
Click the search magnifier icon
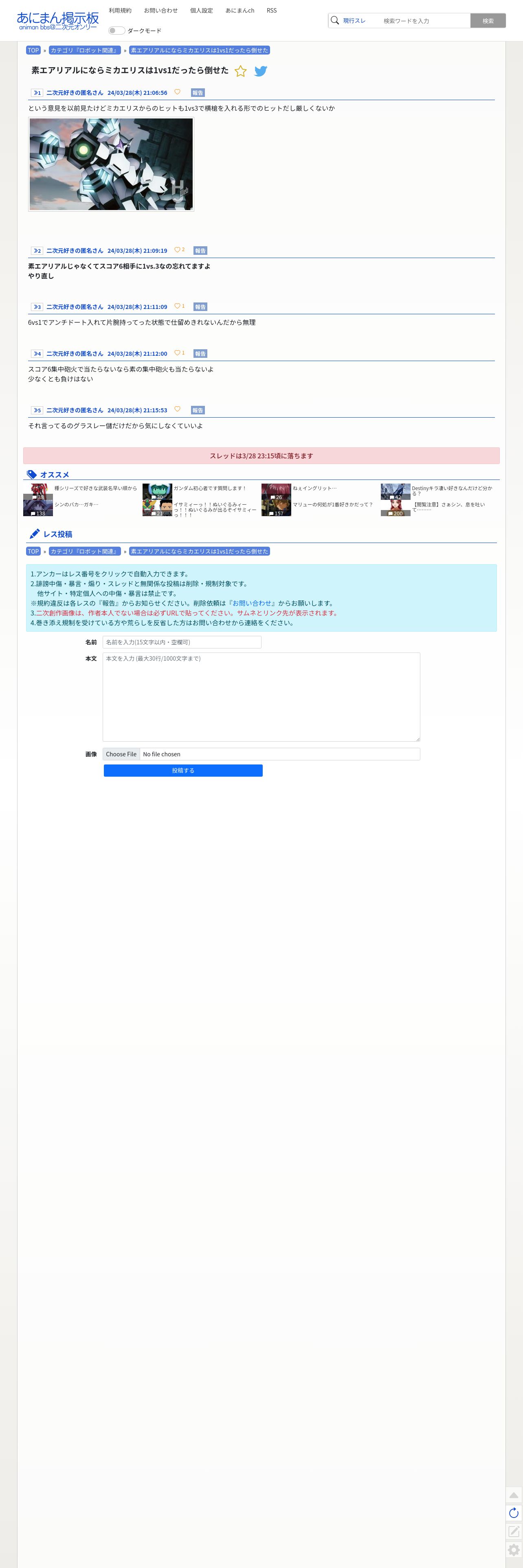[x=335, y=21]
